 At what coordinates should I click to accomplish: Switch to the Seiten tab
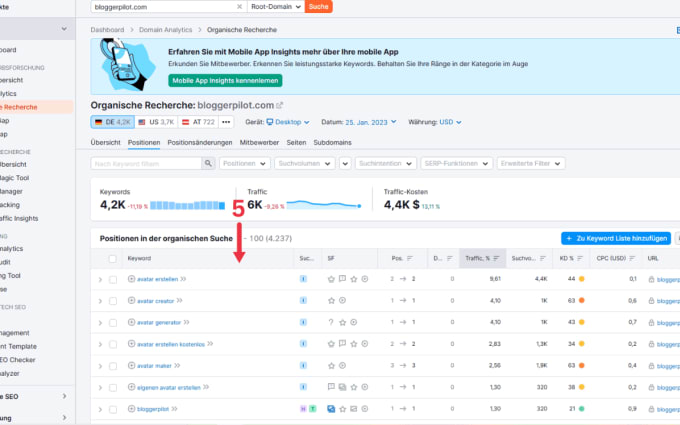pyautogui.click(x=296, y=142)
